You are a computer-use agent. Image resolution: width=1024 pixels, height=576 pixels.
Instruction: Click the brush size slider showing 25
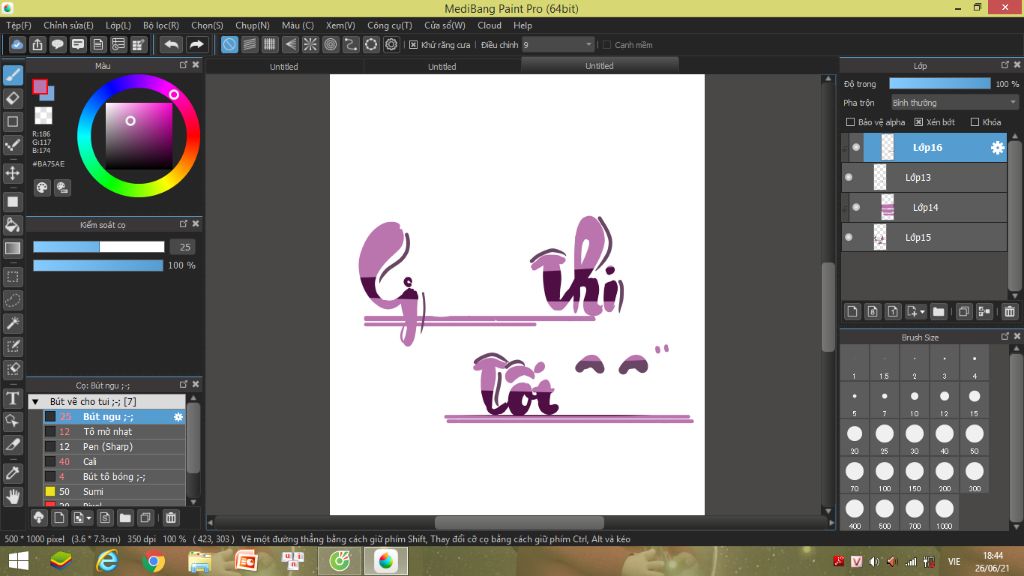(99, 247)
